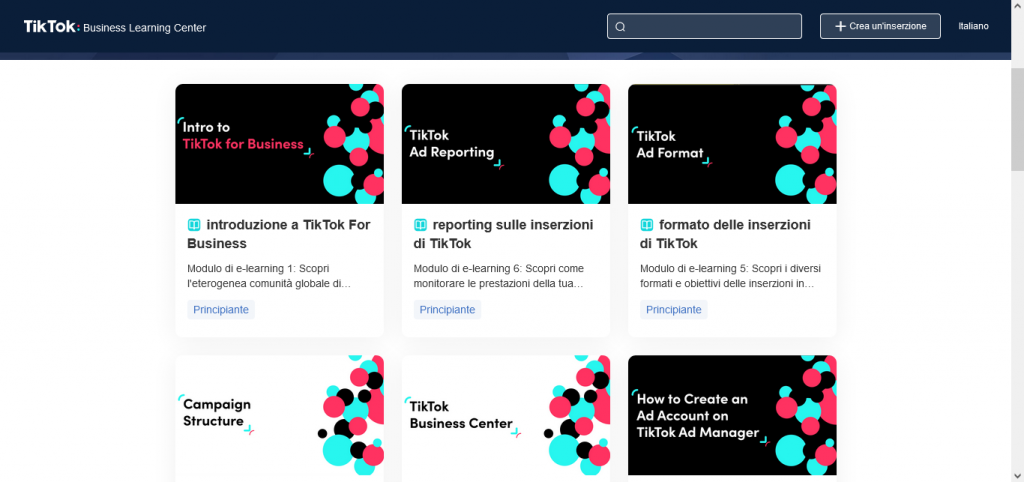The height and width of the screenshot is (482, 1024).
Task: Click module icon beside reporting sulle inserzioni
Action: point(421,225)
